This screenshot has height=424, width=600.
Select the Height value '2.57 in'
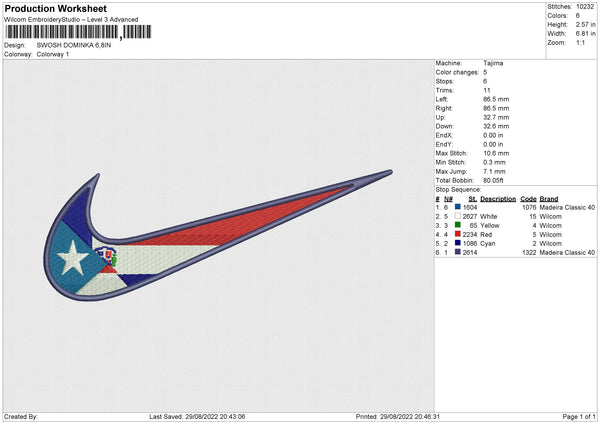point(585,24)
